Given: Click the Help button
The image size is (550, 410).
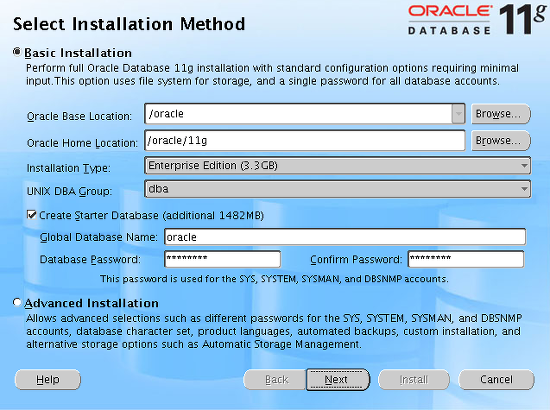Looking at the screenshot, I should (x=48, y=379).
